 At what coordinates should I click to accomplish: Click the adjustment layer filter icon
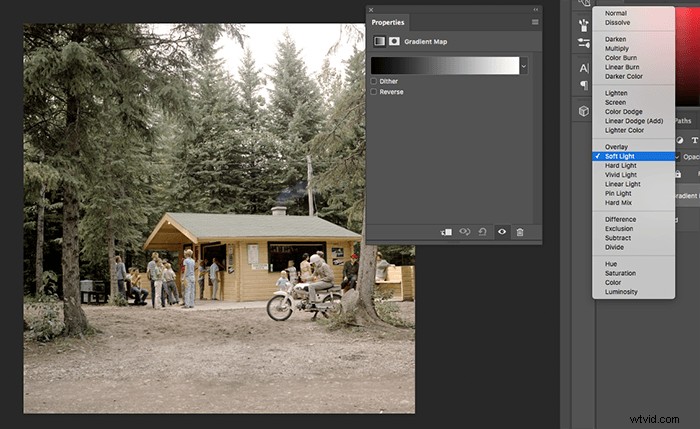(x=679, y=140)
